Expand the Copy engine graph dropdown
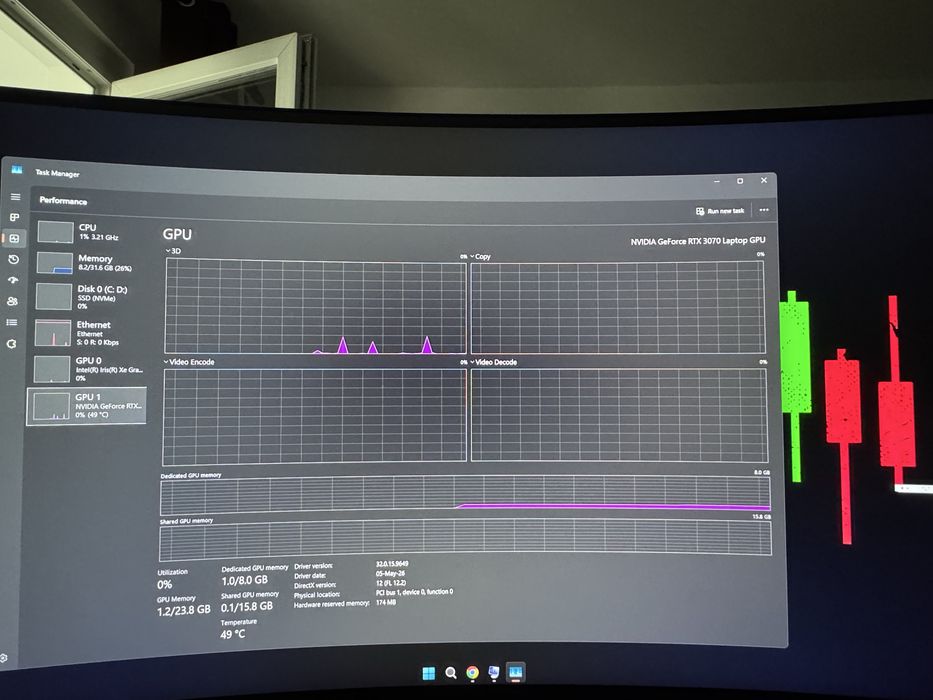933x700 pixels. tap(481, 257)
